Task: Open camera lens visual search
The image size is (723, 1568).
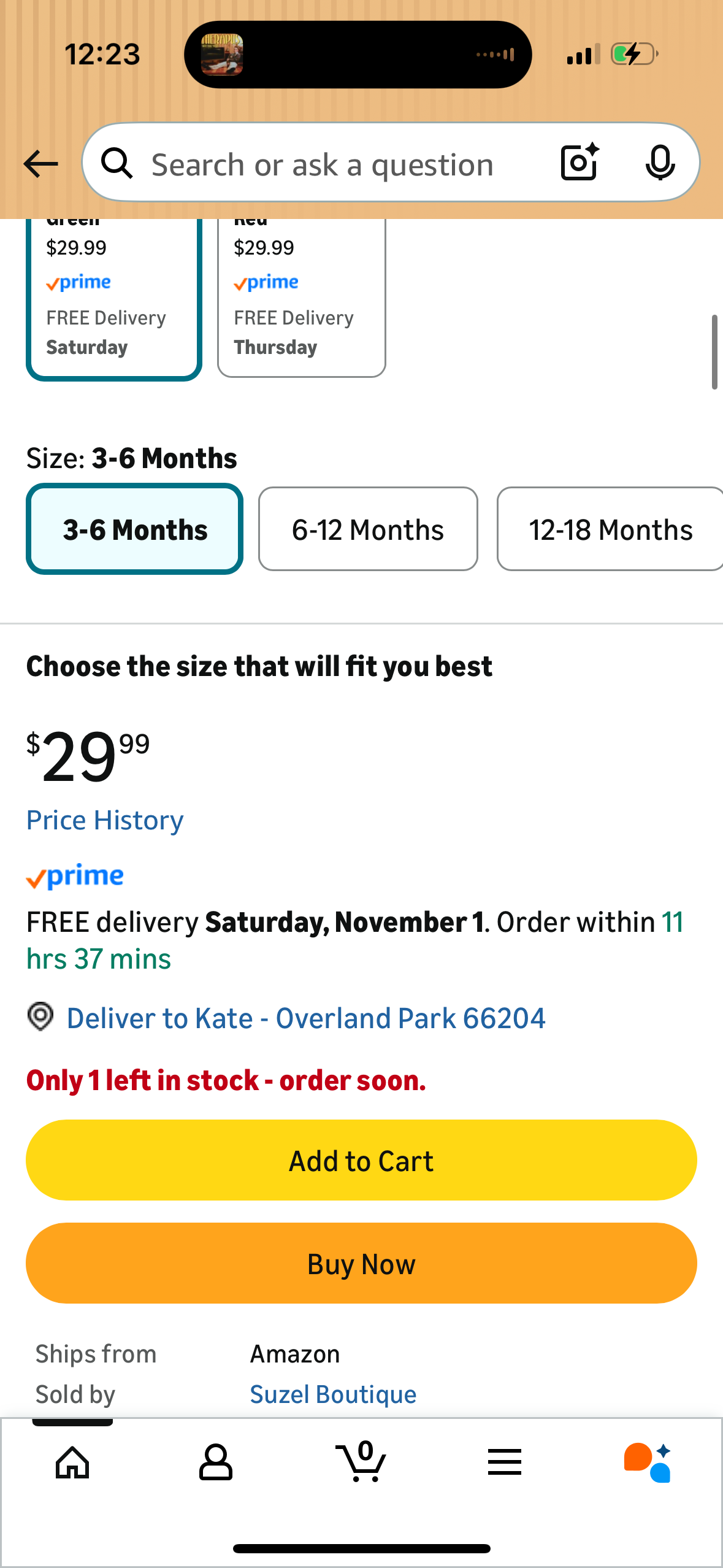Action: 579,163
